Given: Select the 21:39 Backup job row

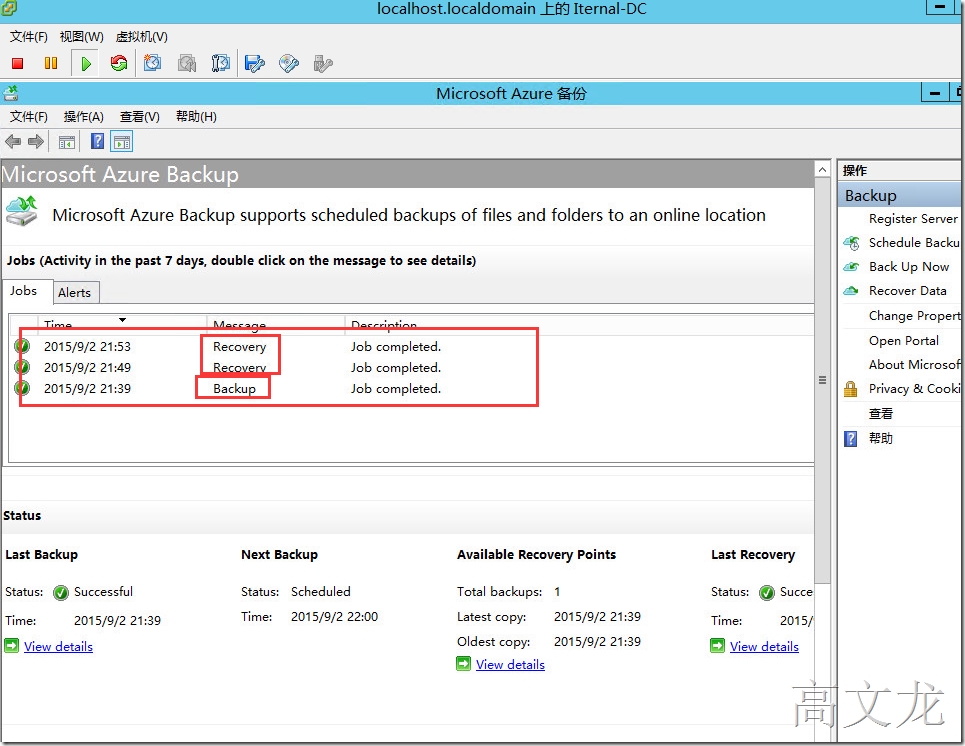Looking at the screenshot, I should (411, 388).
